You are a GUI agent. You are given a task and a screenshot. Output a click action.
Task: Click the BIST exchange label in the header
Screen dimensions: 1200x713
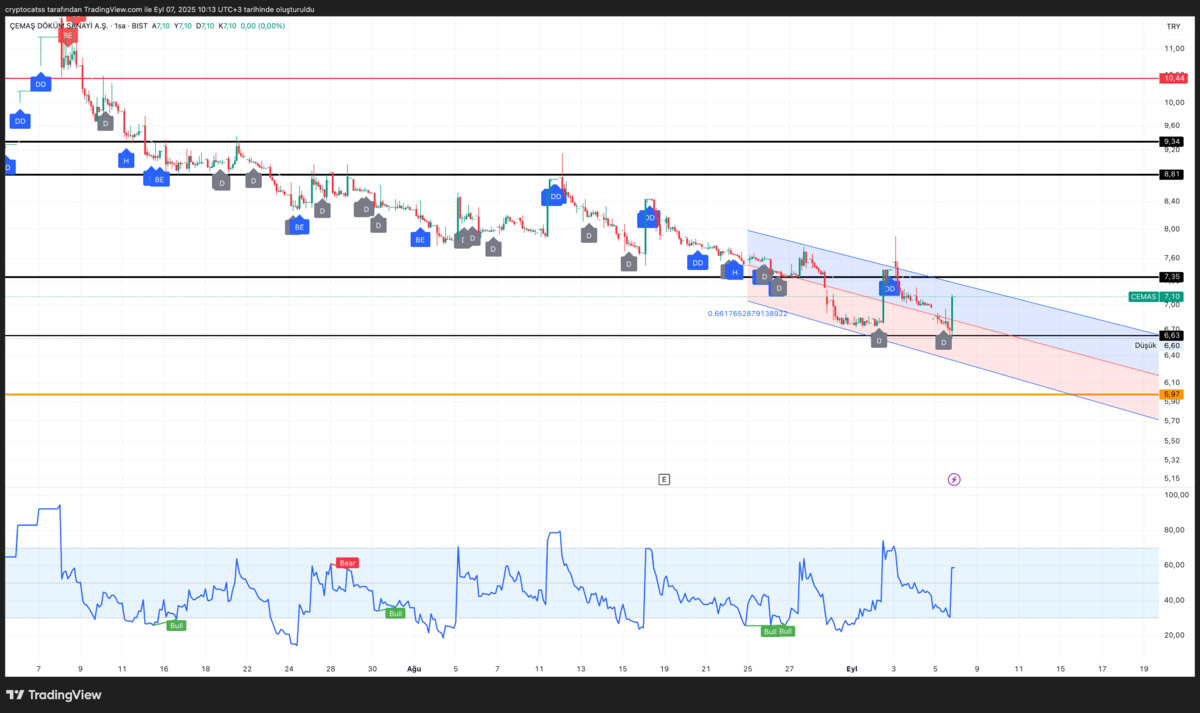click(x=139, y=26)
